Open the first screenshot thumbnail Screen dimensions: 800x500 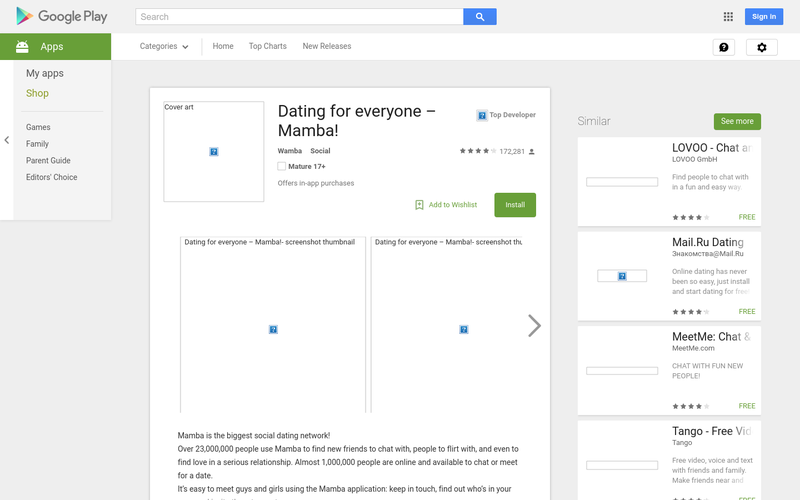pos(273,324)
